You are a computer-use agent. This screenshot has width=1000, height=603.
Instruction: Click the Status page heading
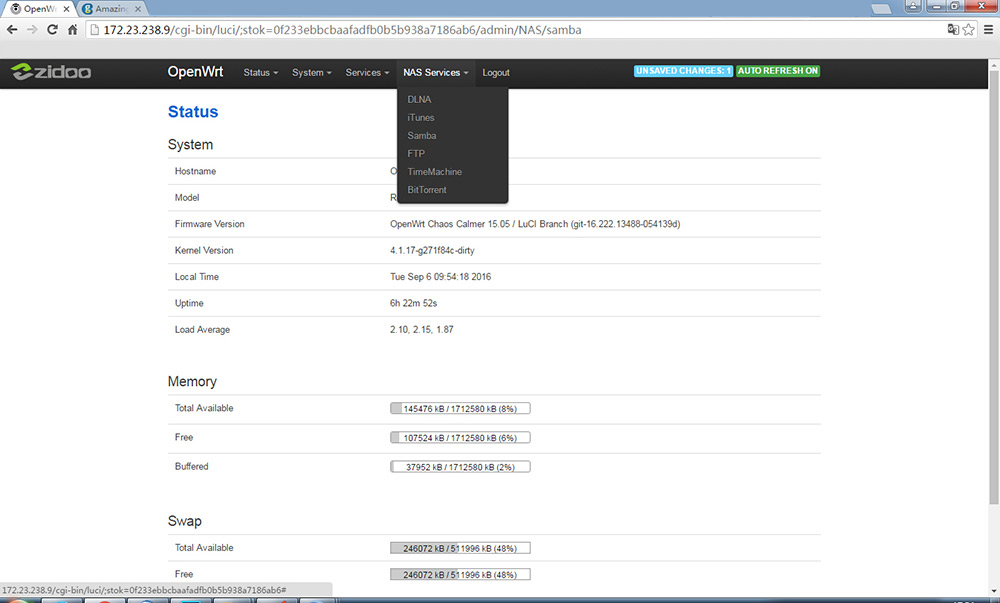(x=193, y=112)
